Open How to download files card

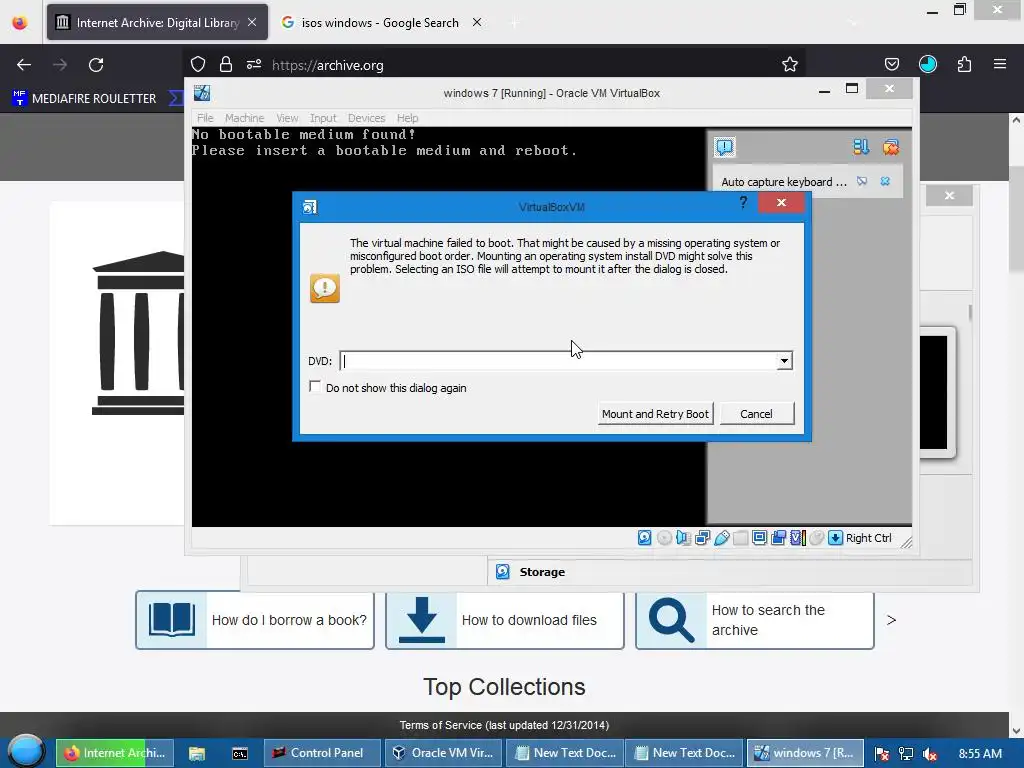point(505,620)
